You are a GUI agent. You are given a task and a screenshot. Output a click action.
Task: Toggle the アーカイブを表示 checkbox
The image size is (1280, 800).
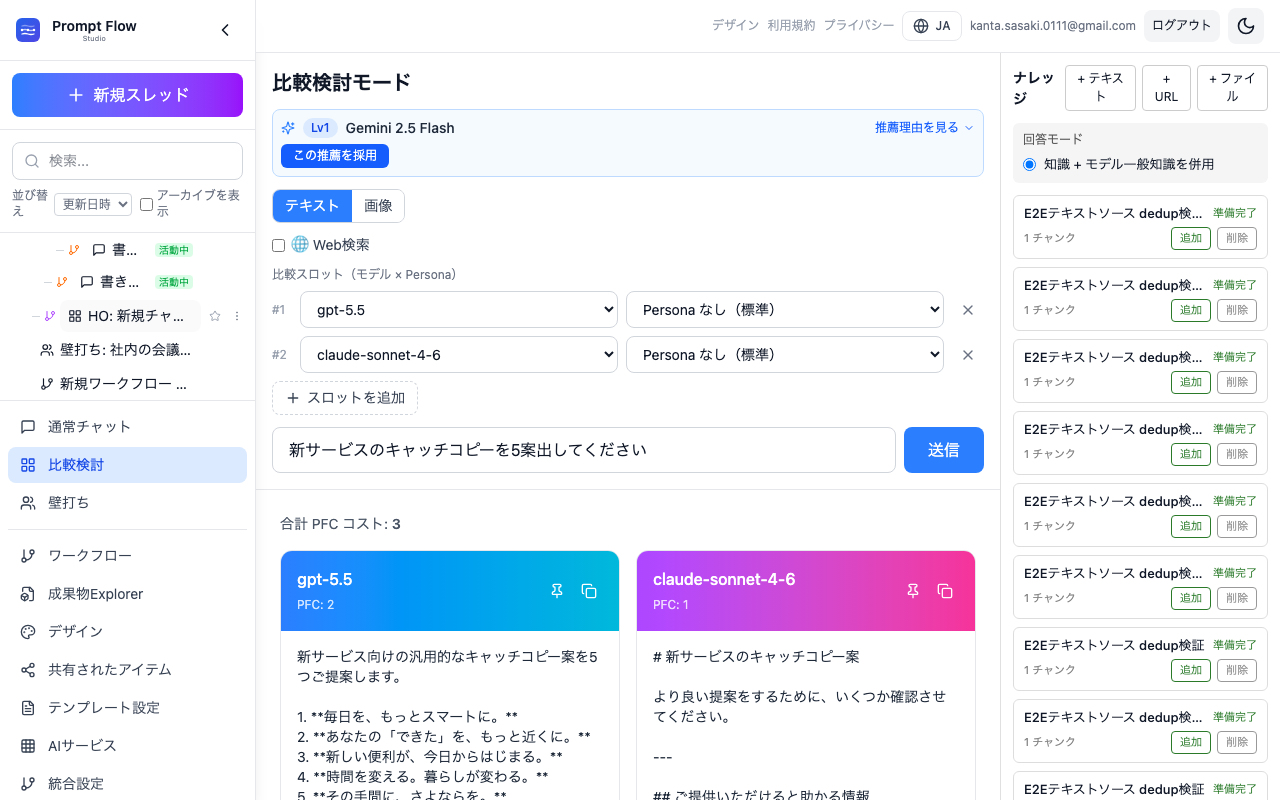(x=146, y=204)
